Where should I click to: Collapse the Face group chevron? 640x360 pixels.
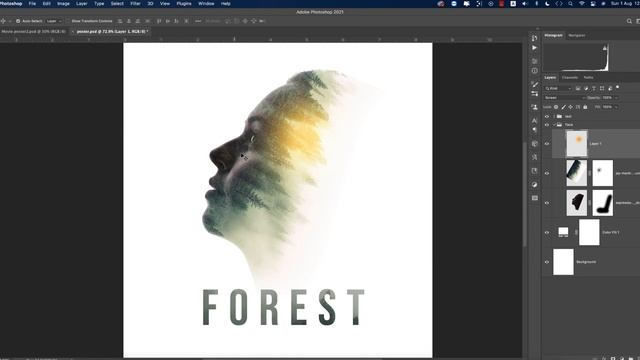coord(554,124)
